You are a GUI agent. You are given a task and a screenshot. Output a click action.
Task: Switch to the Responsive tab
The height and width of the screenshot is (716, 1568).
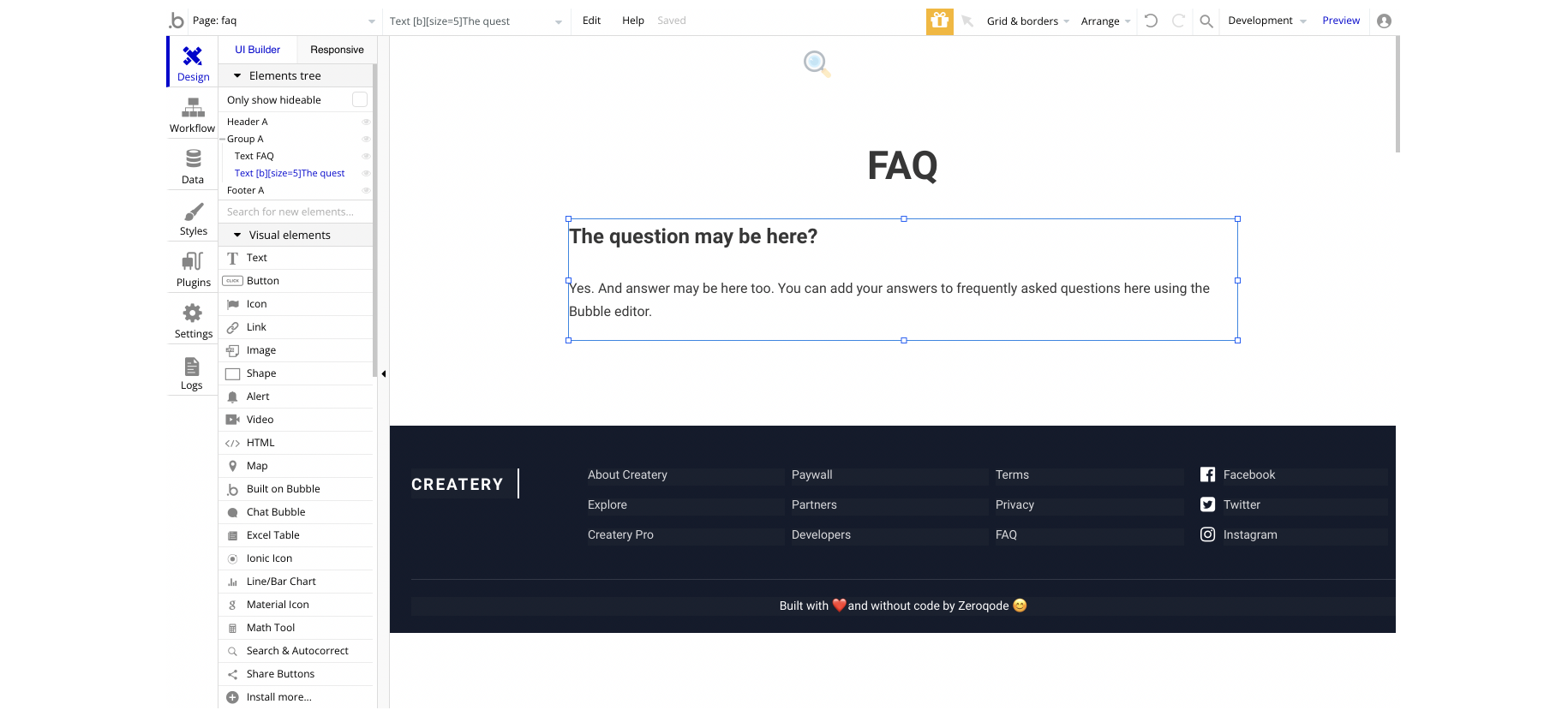[337, 50]
